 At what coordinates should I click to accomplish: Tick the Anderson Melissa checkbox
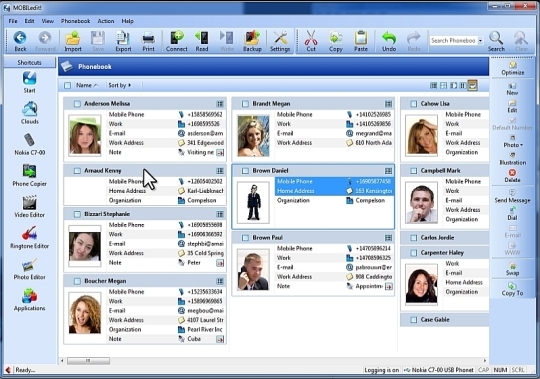click(77, 104)
